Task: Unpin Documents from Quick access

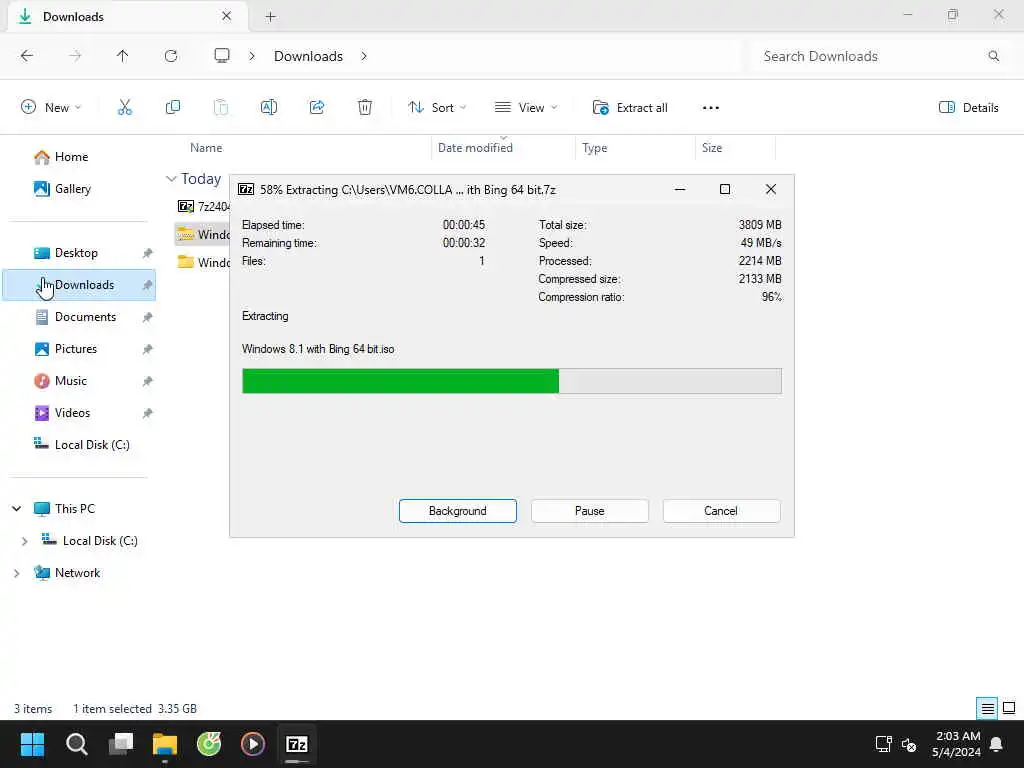Action: [x=148, y=317]
